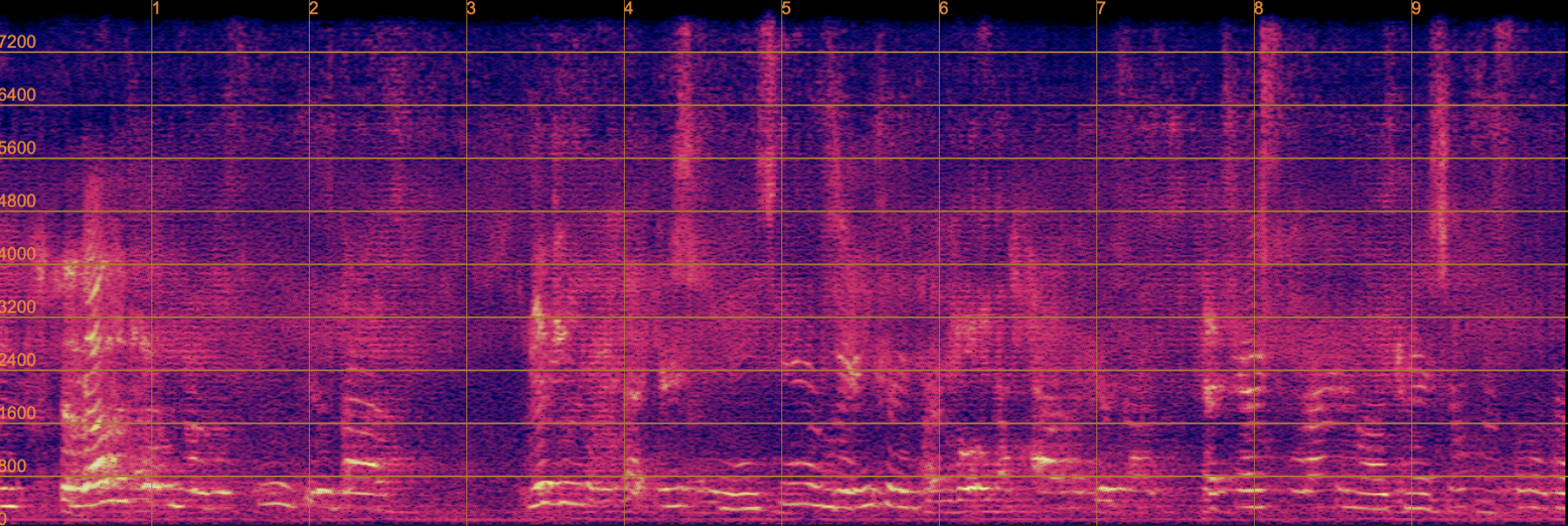Select the 4 second time marker
The image size is (1568, 526).
click(629, 9)
